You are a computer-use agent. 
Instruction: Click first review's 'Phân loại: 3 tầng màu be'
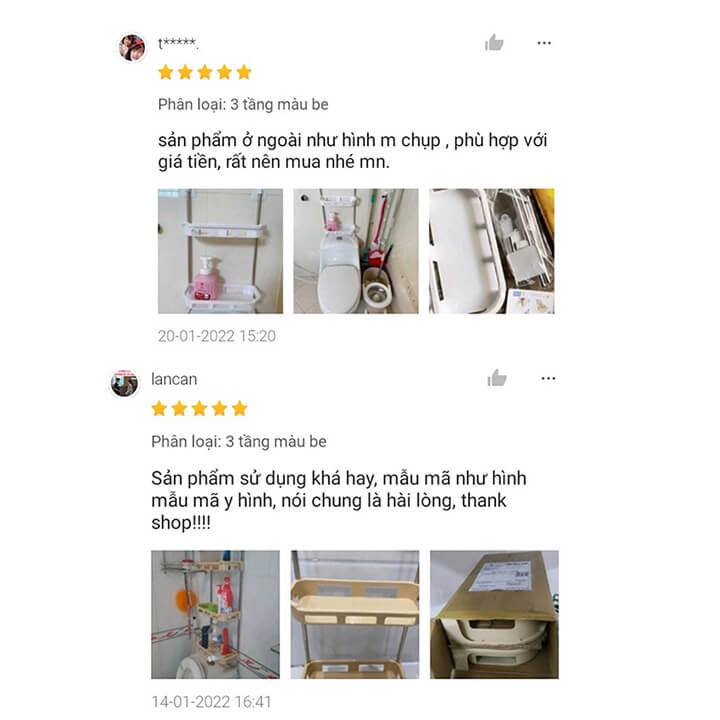(243, 105)
